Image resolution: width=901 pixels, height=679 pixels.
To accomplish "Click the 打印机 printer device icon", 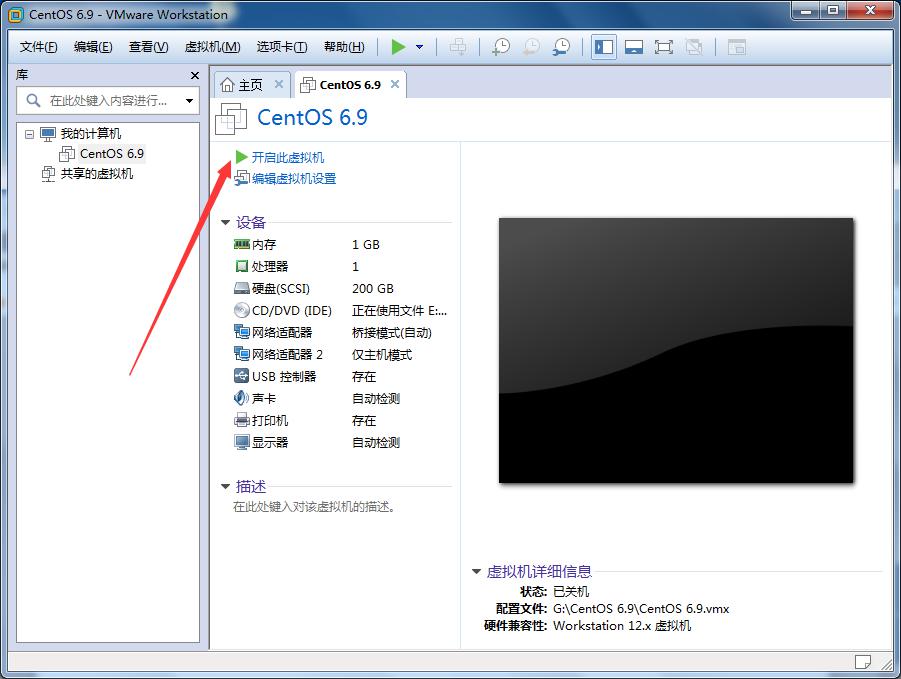I will [241, 420].
